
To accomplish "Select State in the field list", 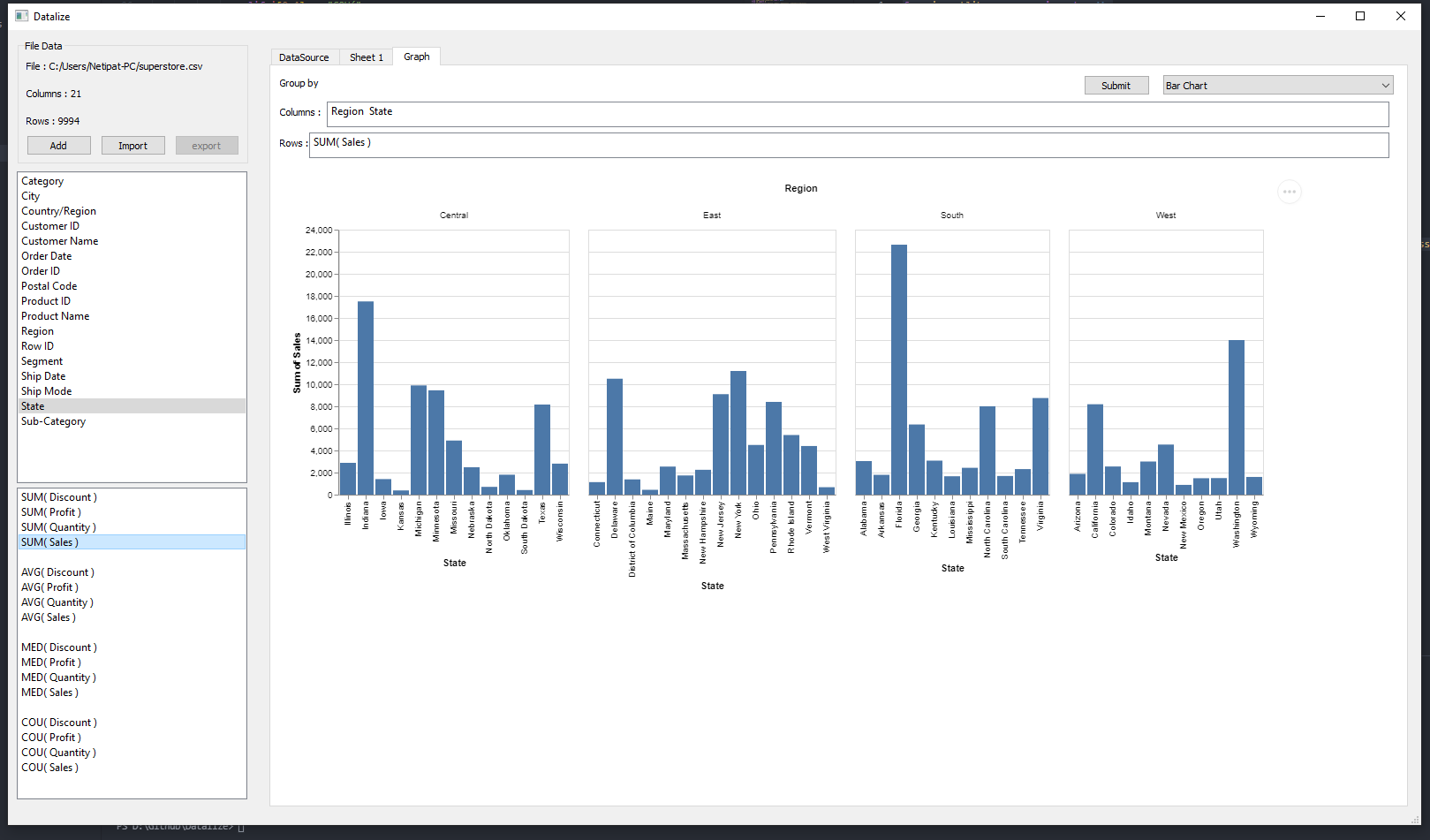I will click(33, 405).
